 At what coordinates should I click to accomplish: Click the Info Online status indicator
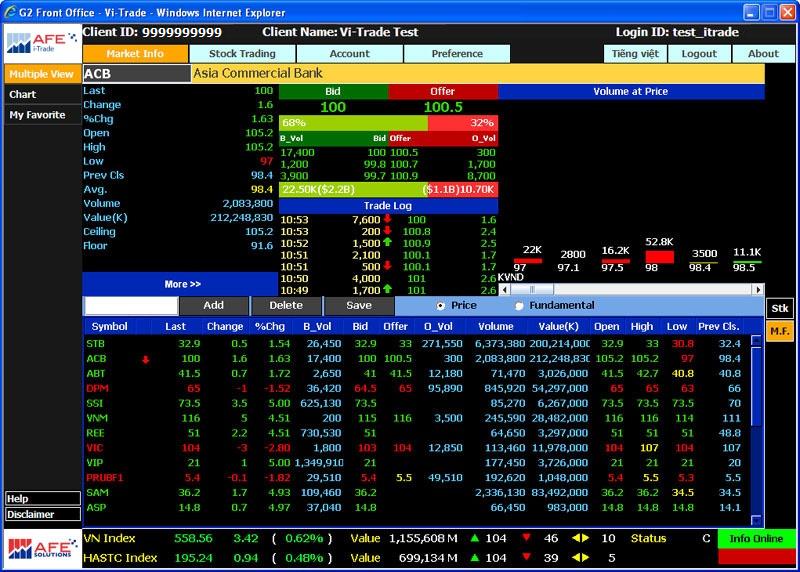click(756, 538)
